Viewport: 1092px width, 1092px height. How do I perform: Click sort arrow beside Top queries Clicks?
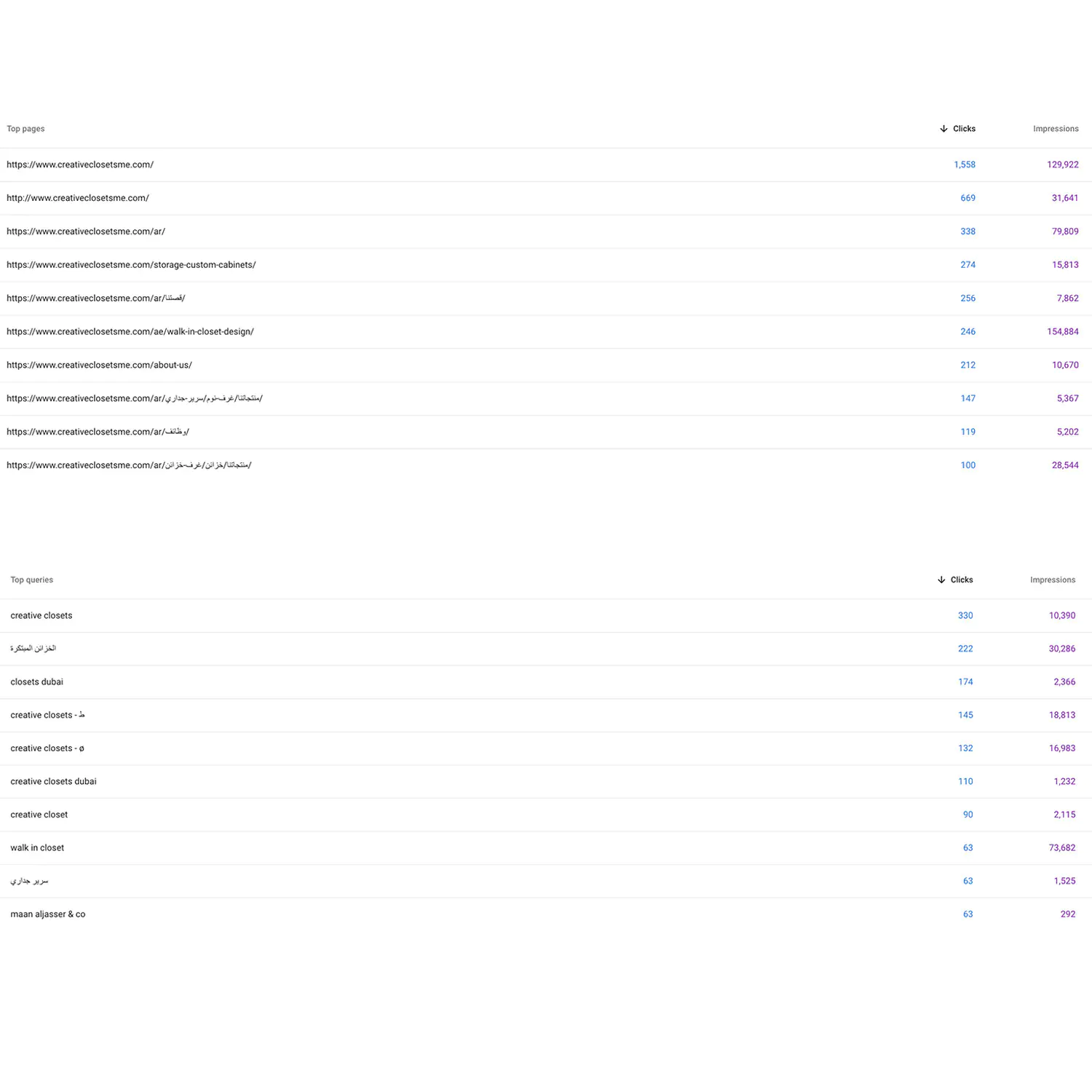(x=941, y=580)
